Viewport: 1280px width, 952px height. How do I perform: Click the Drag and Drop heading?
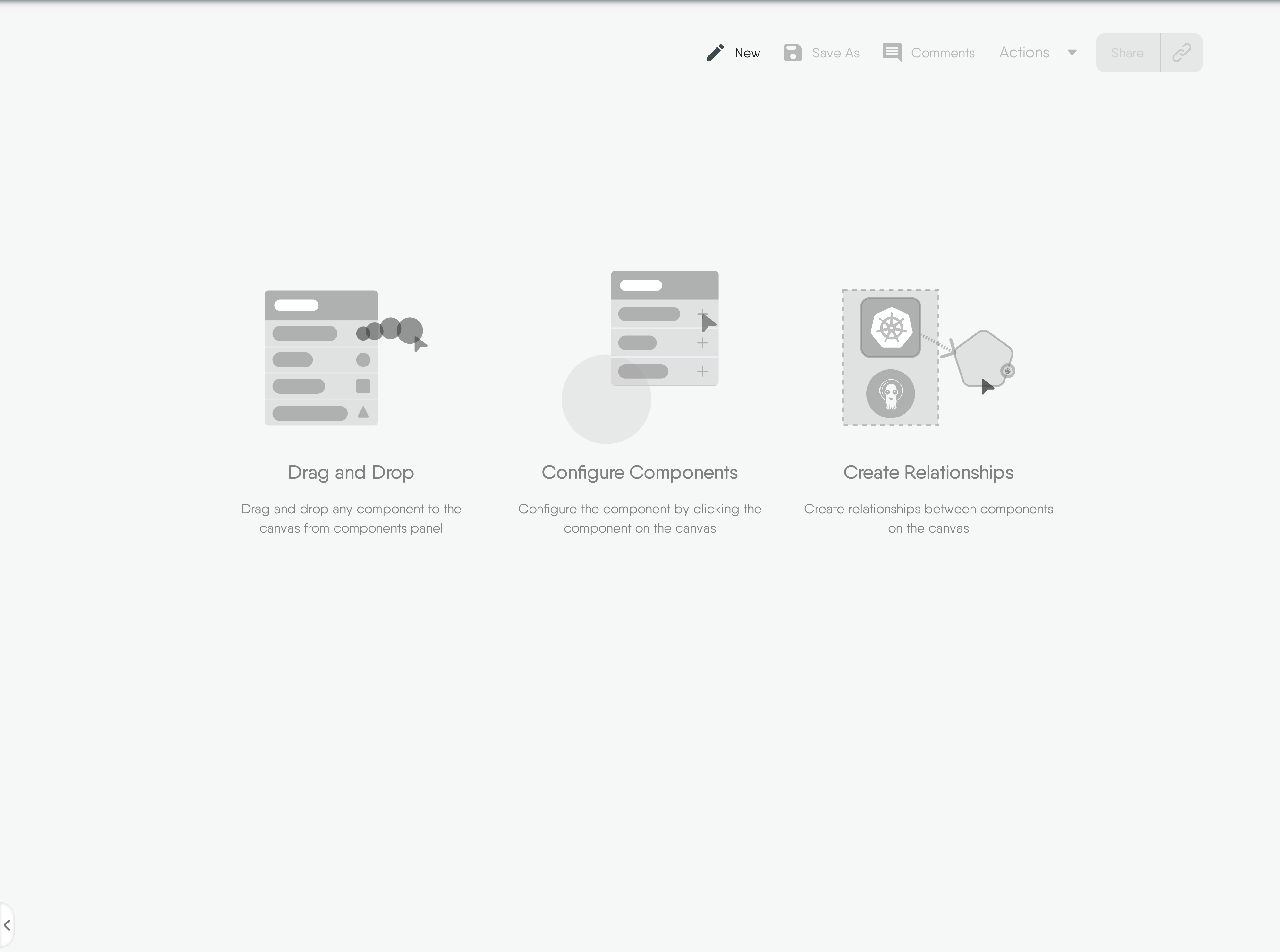pos(351,473)
